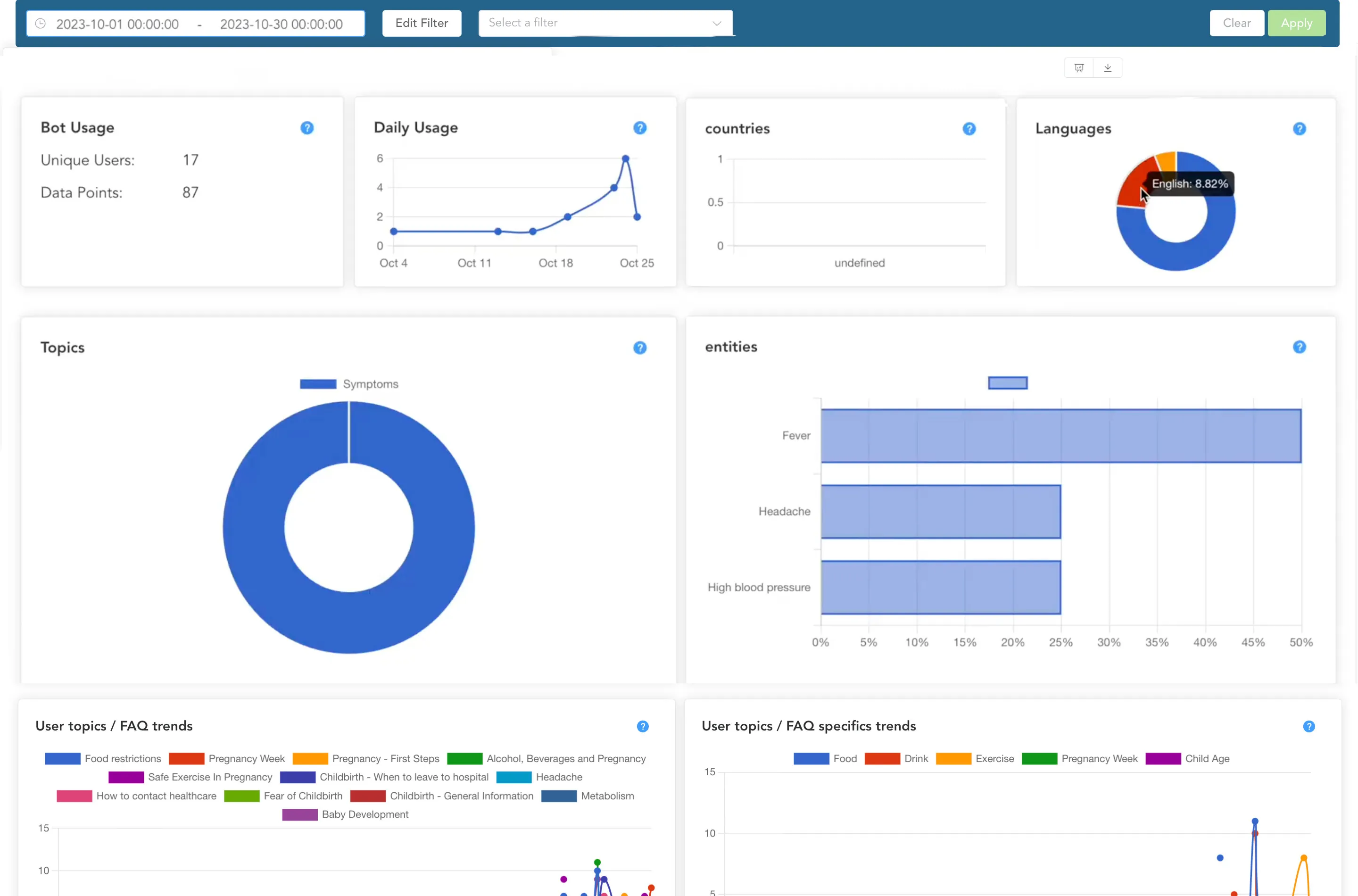
Task: Click the end date 2023-10-30 field
Action: click(281, 24)
